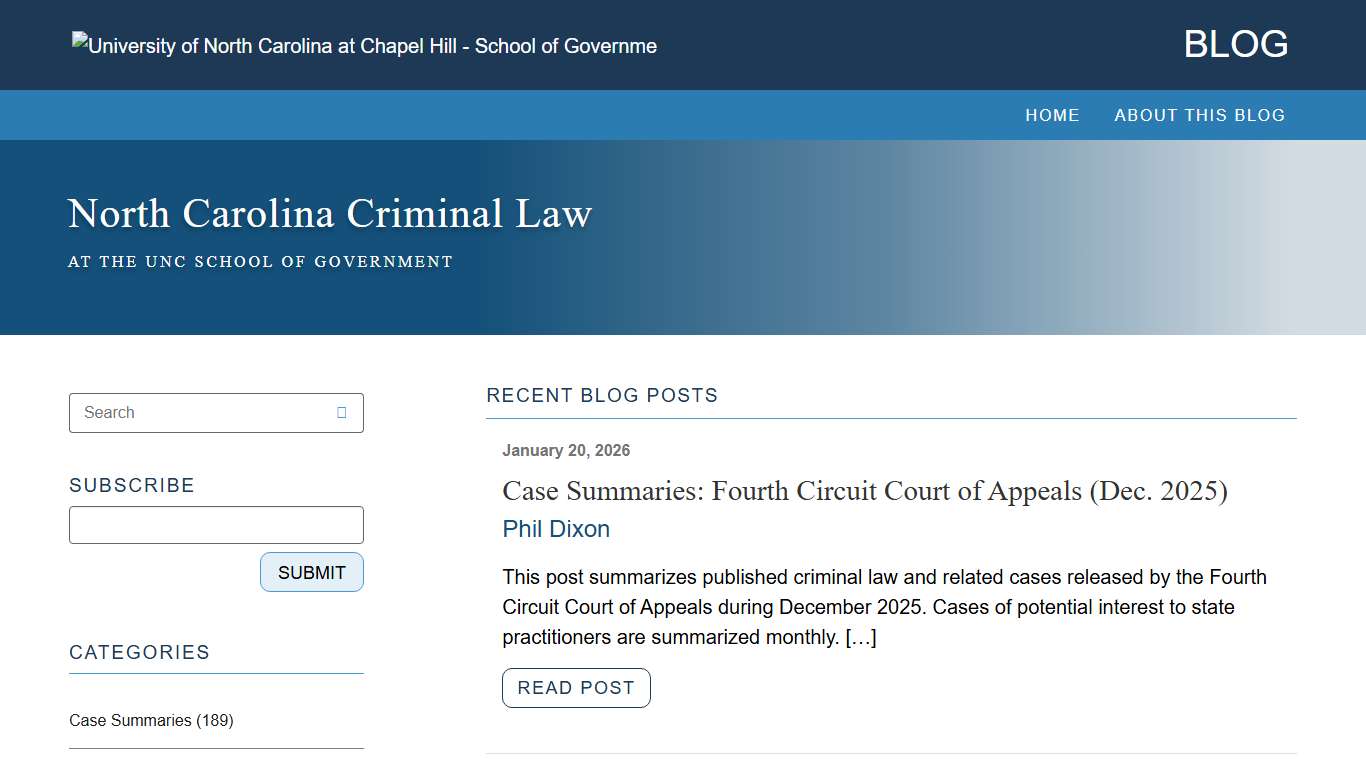This screenshot has height=768, width=1366.
Task: Click the BLOG header link
Action: (x=1235, y=43)
